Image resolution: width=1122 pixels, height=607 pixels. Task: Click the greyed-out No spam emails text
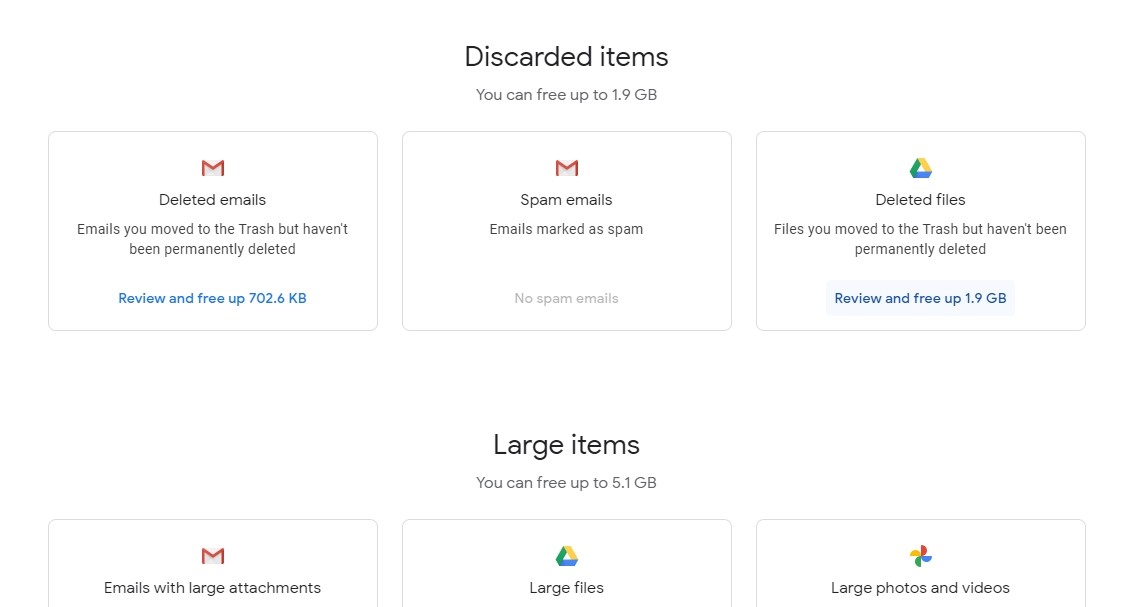567,298
